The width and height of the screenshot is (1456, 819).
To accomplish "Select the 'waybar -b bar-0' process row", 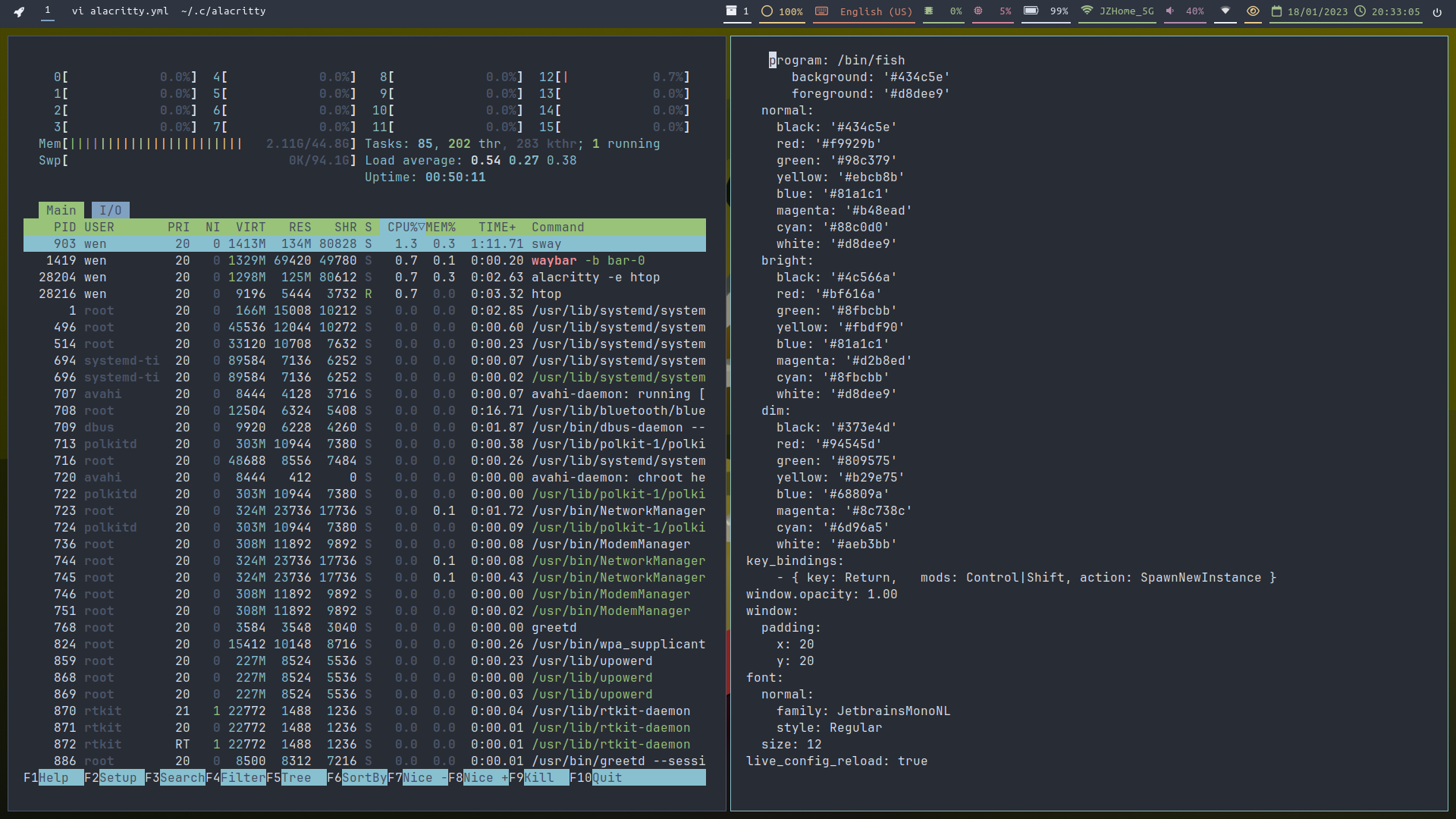I will [365, 260].
